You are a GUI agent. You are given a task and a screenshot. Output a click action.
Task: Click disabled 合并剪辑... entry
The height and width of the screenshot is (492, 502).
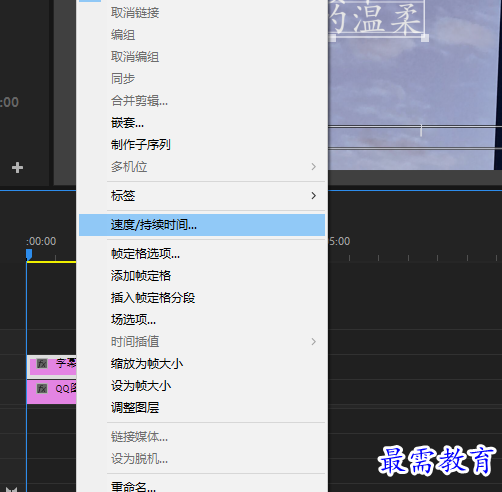pos(202,101)
